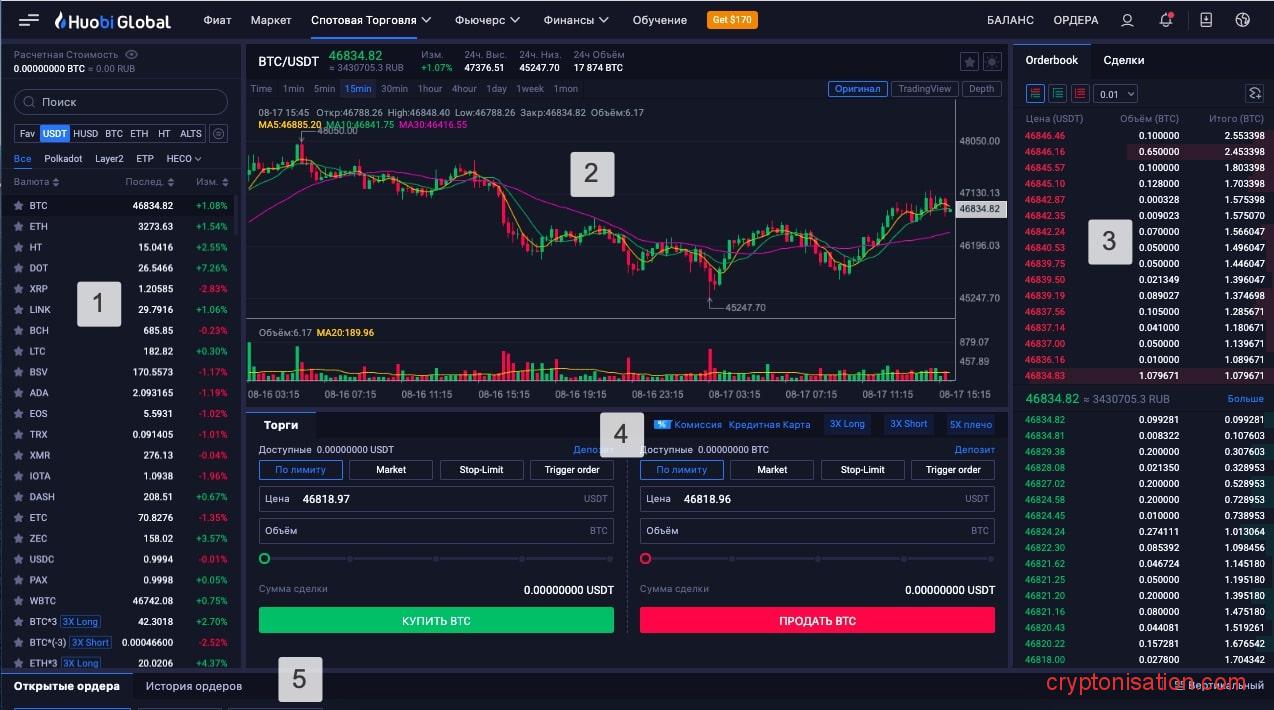Click the Поиск search field
Viewport: 1274px width, 710px height.
(x=121, y=102)
